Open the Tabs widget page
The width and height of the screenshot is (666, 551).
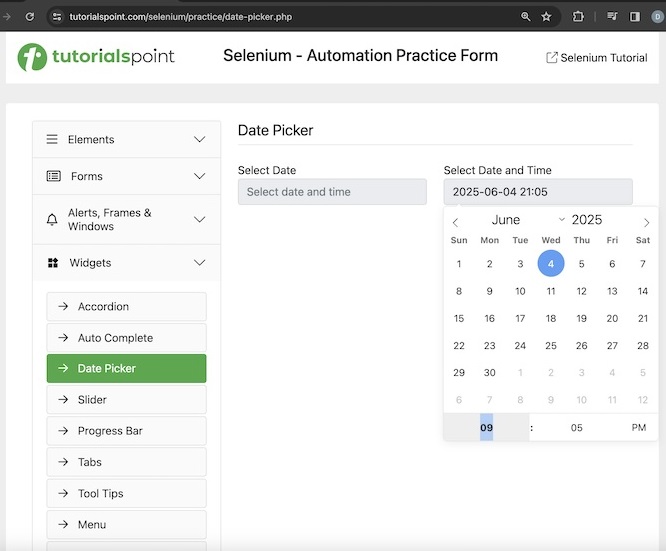pyautogui.click(x=127, y=462)
